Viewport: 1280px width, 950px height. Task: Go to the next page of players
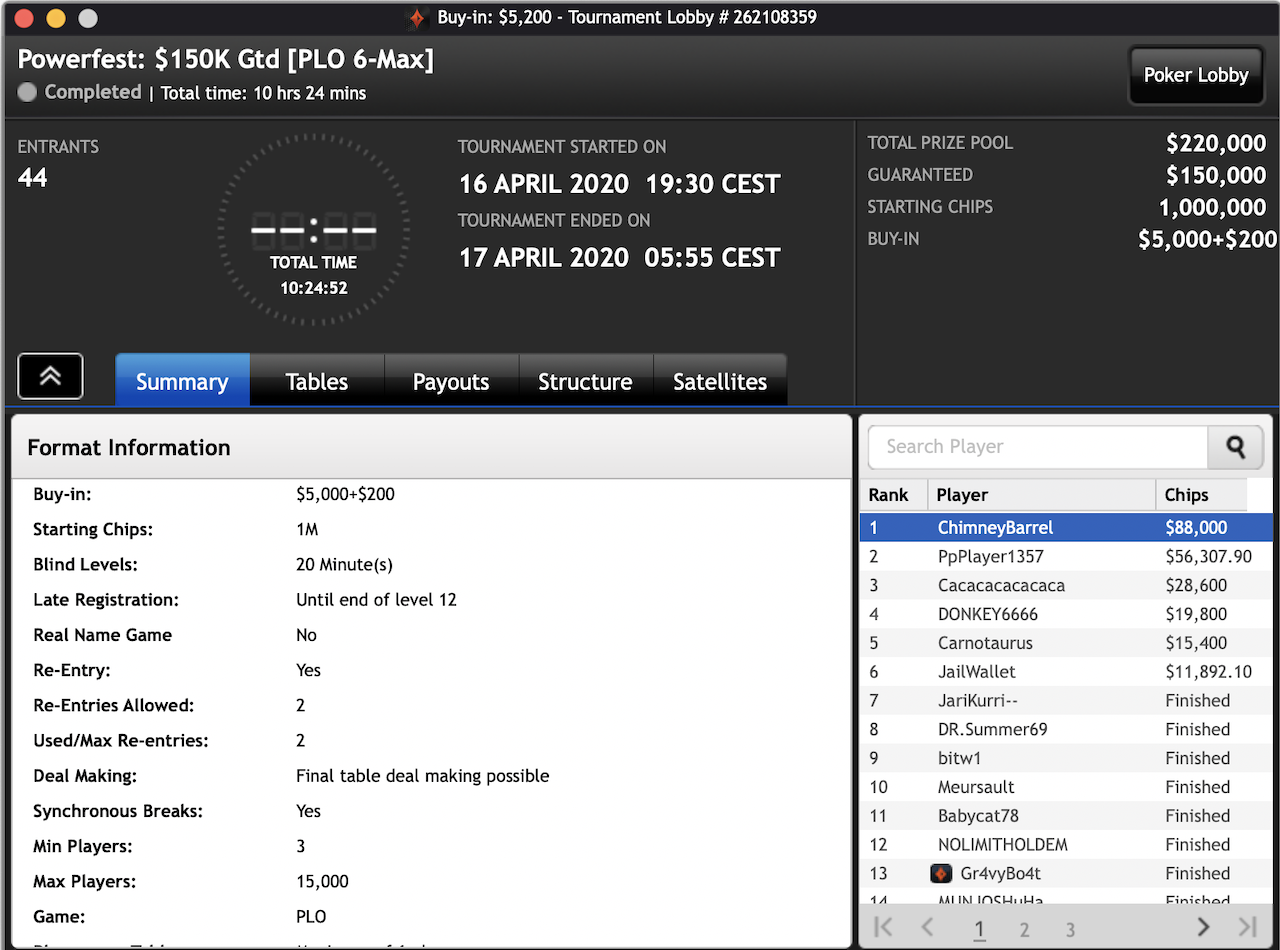pos(1203,927)
